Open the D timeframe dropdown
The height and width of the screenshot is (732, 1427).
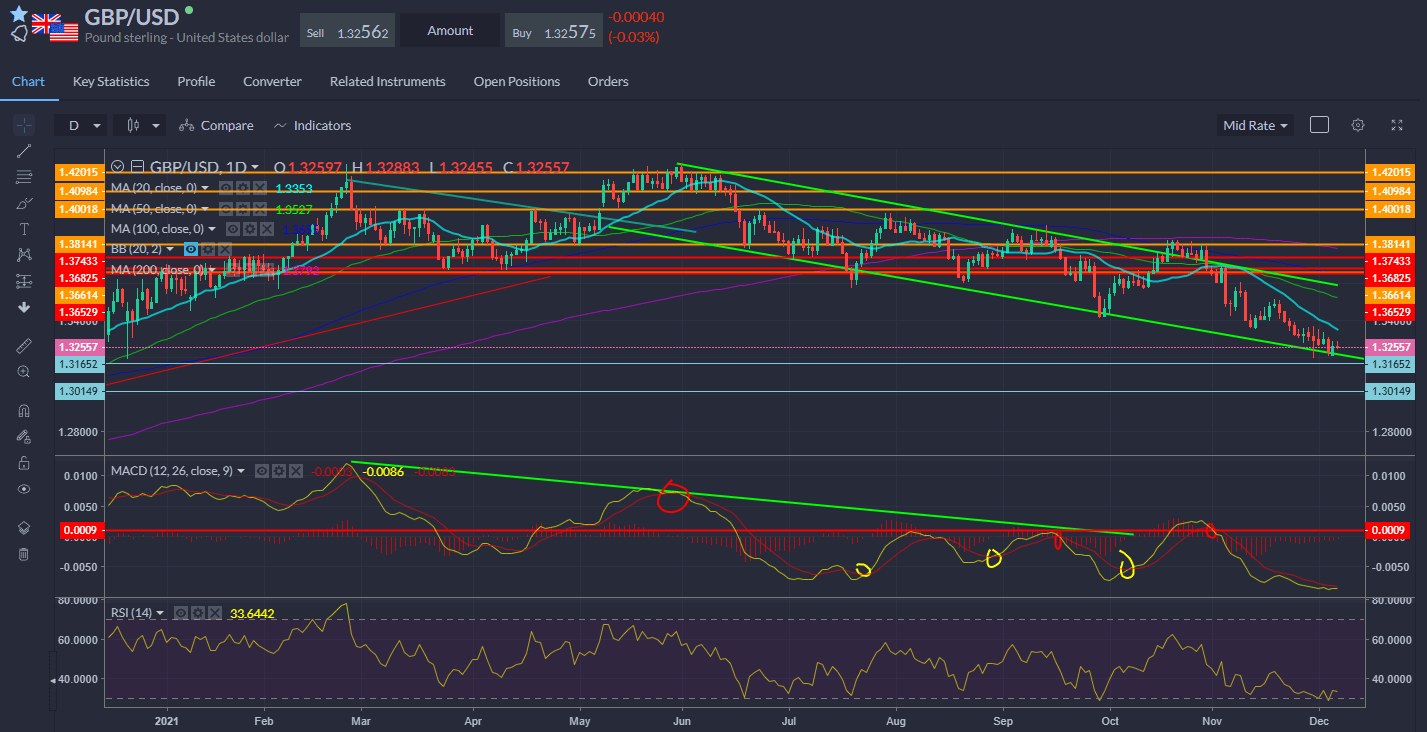pos(82,124)
